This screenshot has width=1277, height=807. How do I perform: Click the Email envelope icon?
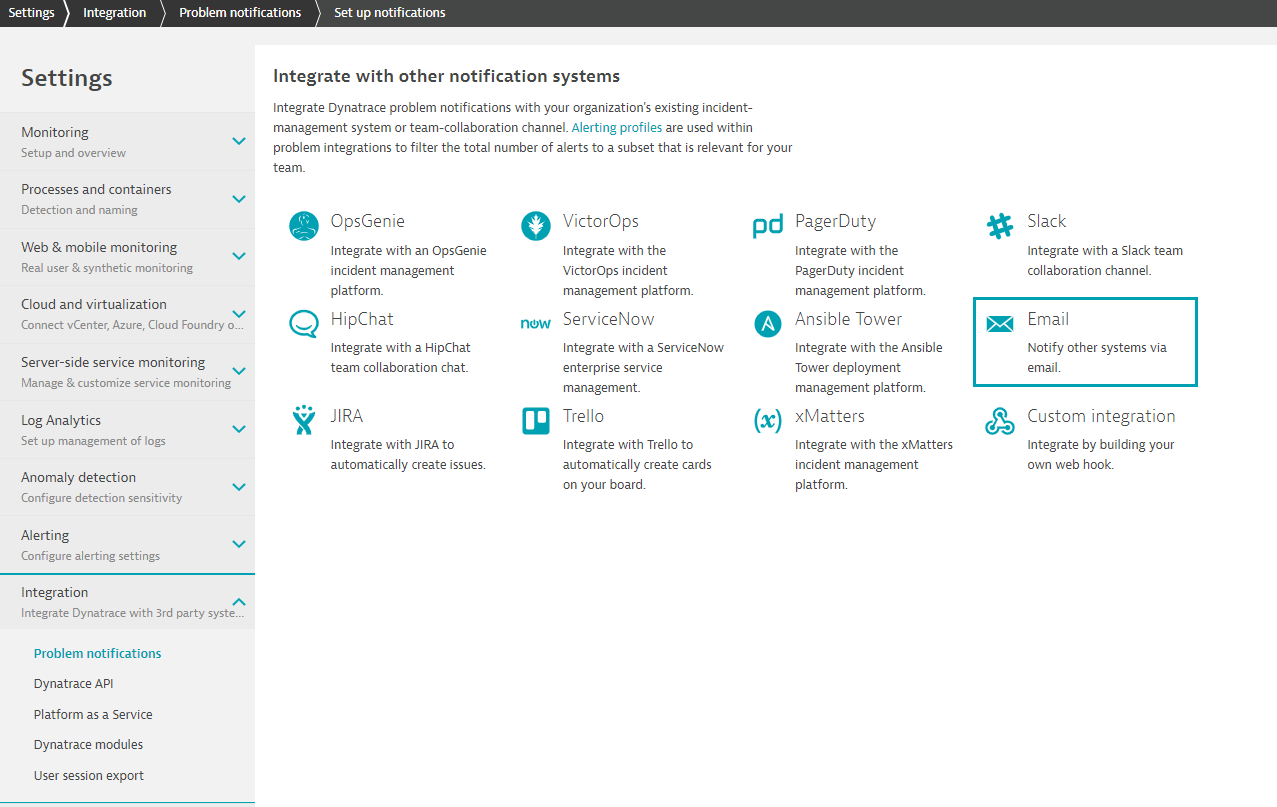tap(1000, 324)
